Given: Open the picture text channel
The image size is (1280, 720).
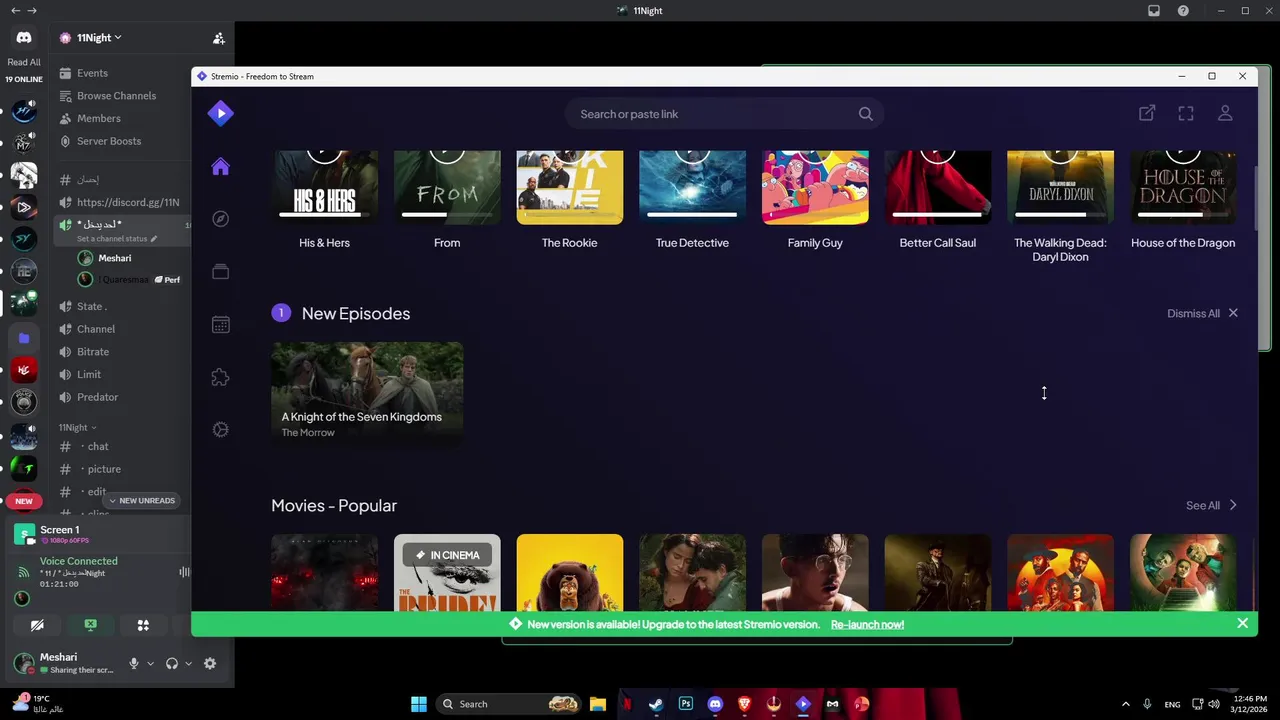Looking at the screenshot, I should [x=104, y=469].
